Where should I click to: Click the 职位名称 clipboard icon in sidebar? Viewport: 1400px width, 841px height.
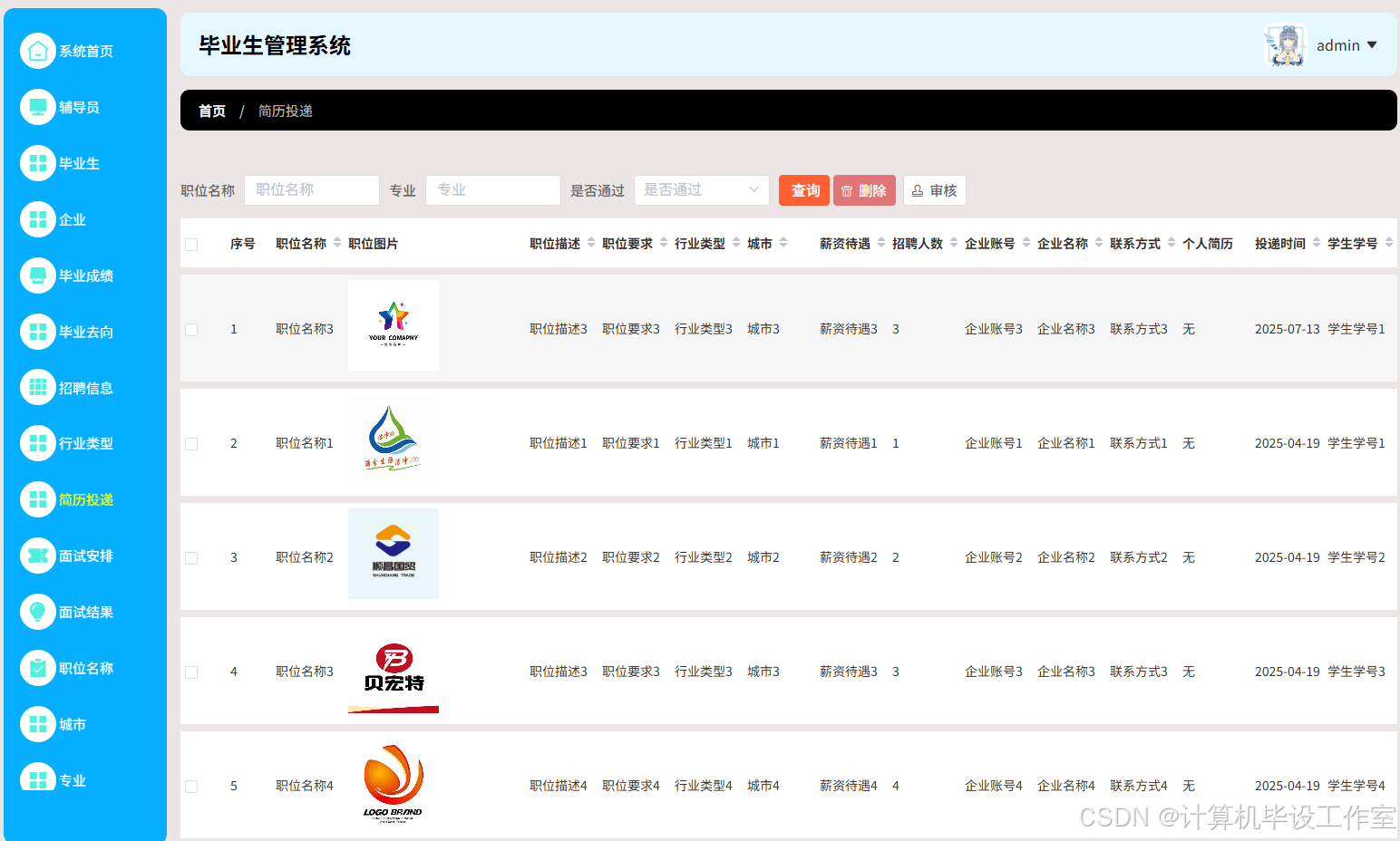pyautogui.click(x=38, y=668)
